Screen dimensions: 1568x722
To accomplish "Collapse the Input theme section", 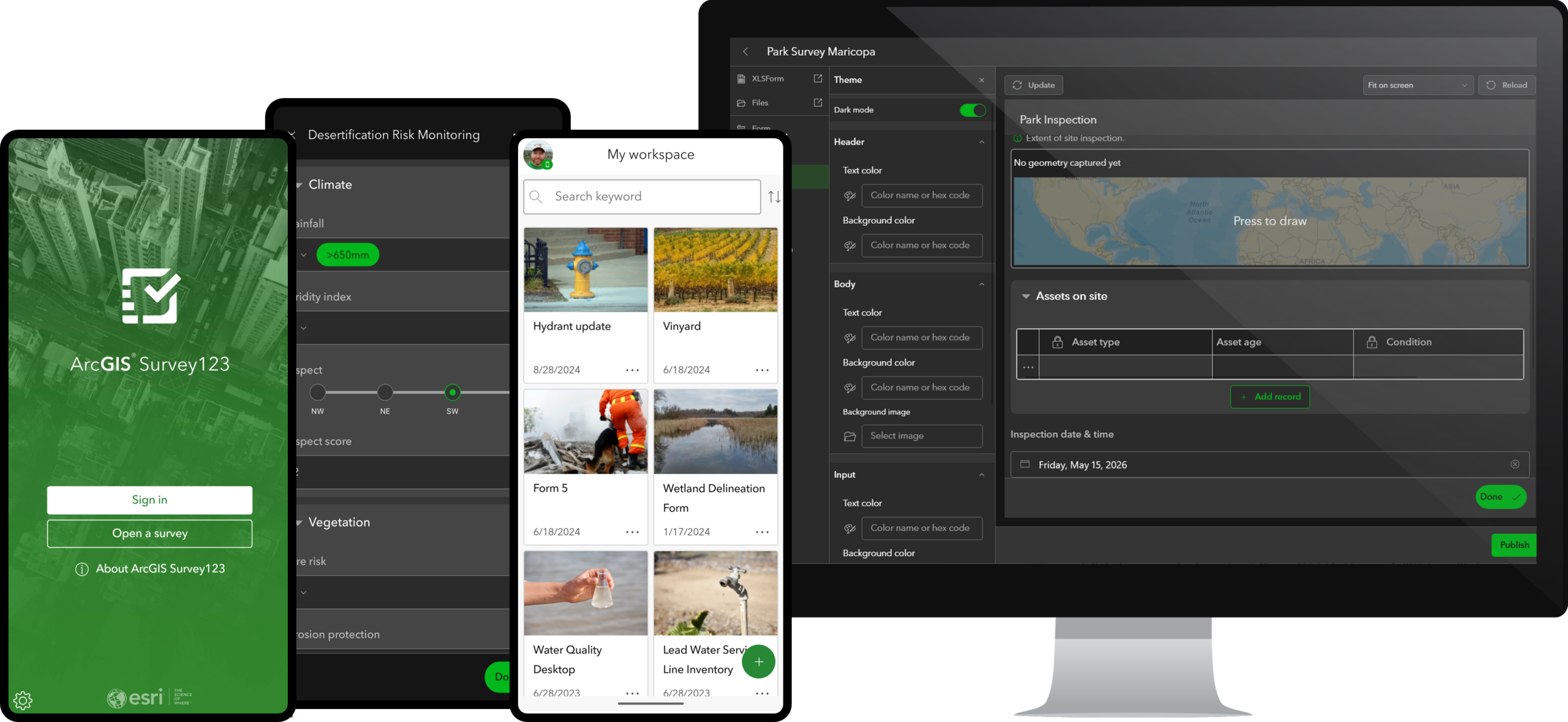I will (x=982, y=475).
